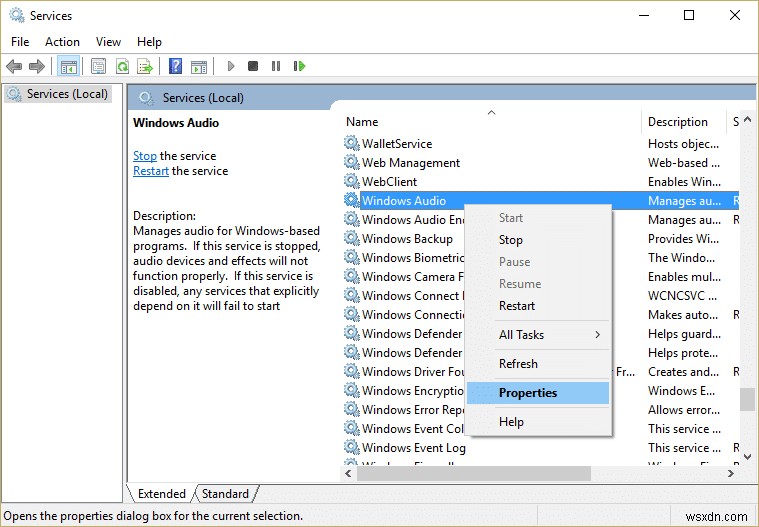Click the WalletService gear icon

[x=351, y=143]
